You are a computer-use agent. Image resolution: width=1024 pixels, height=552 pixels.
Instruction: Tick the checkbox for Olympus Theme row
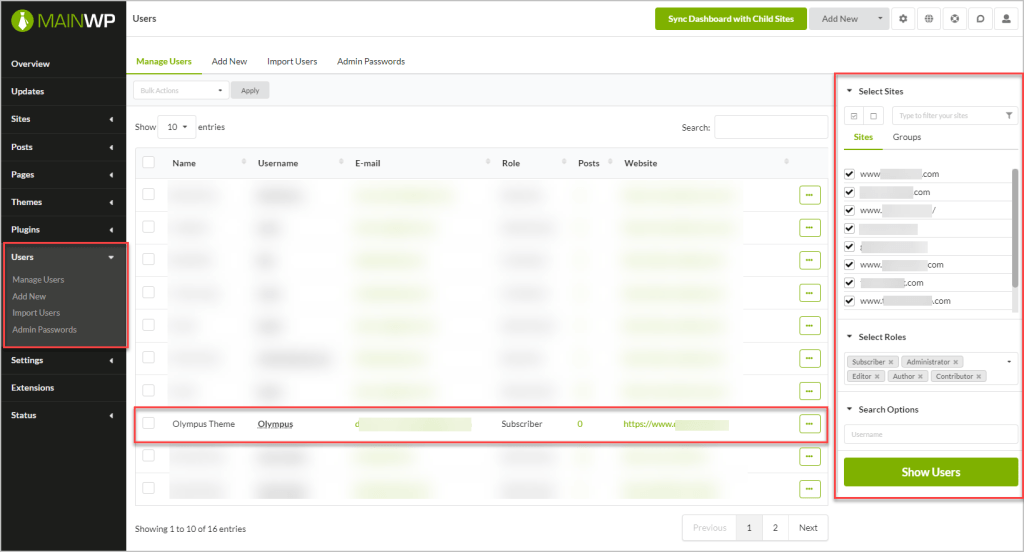149,423
